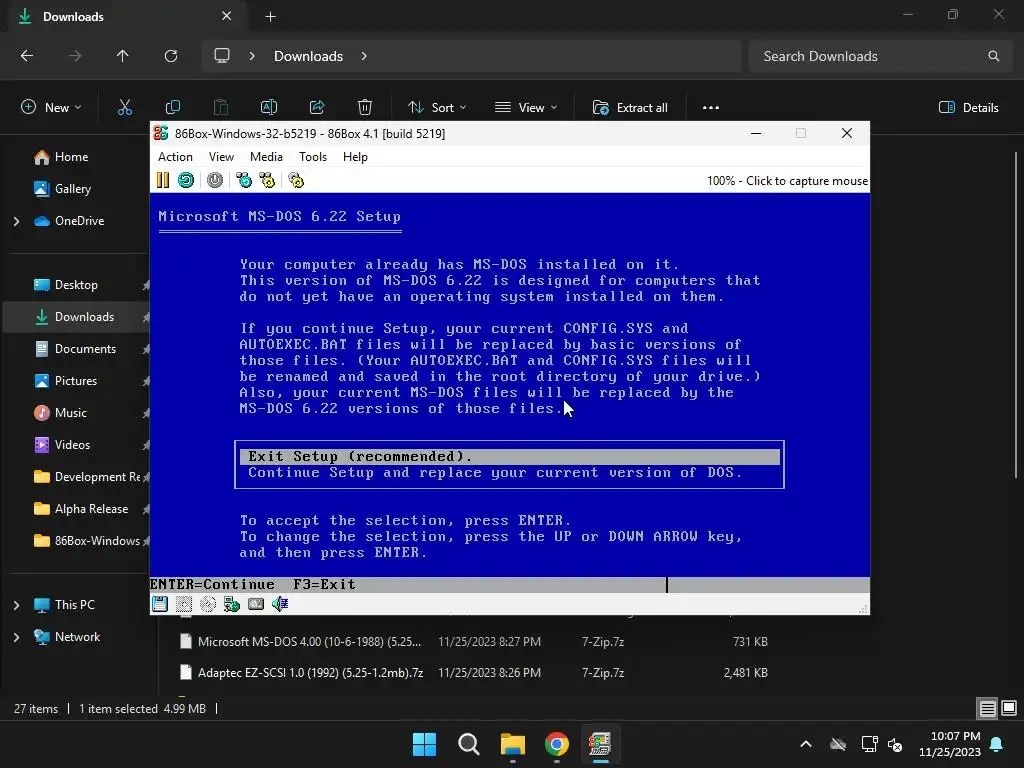Screen dimensions: 1024x768
Task: Click the hard reset icon in 86Box toolbar
Action: [x=185, y=180]
